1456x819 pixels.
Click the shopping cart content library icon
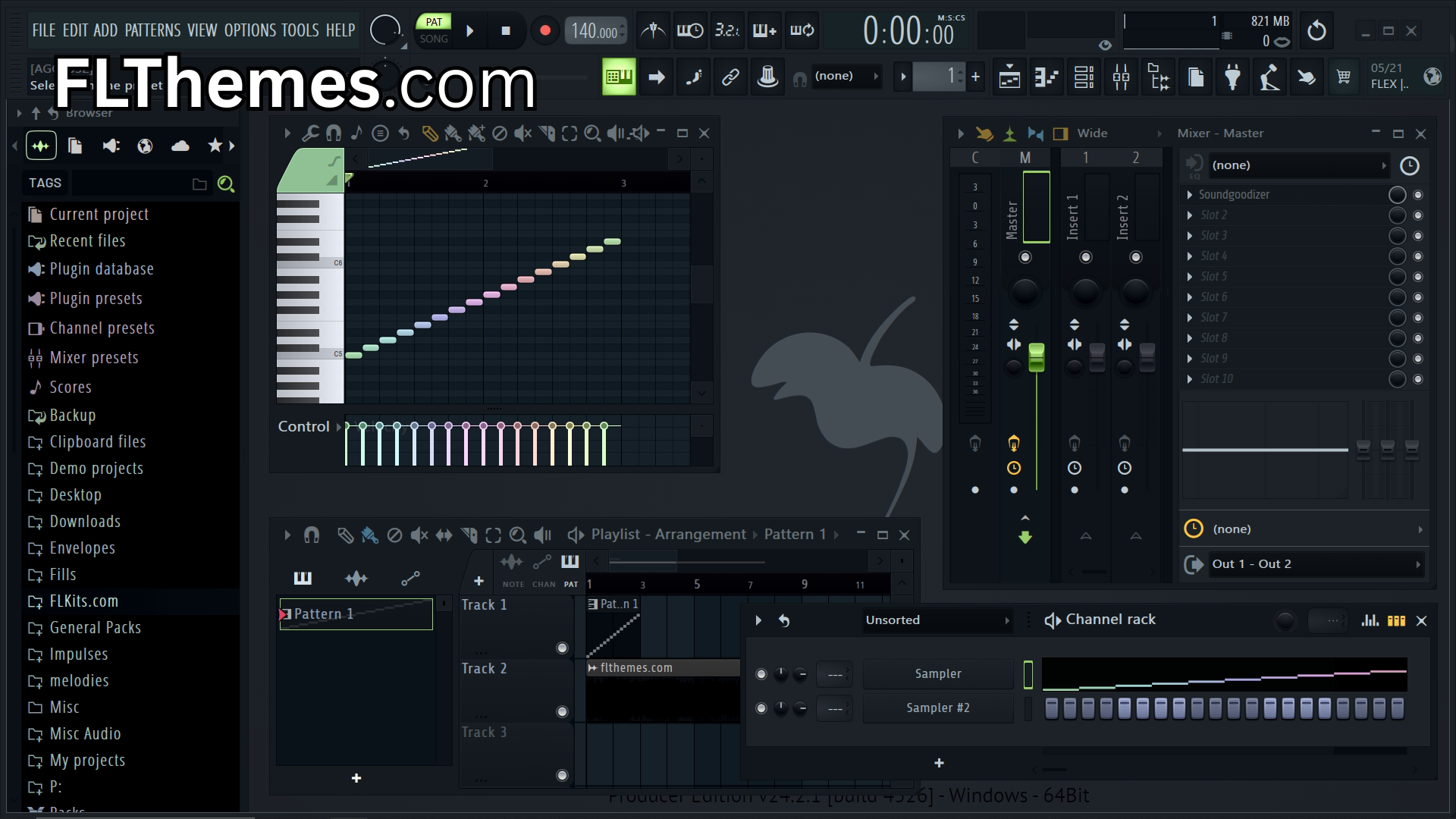click(x=1344, y=77)
